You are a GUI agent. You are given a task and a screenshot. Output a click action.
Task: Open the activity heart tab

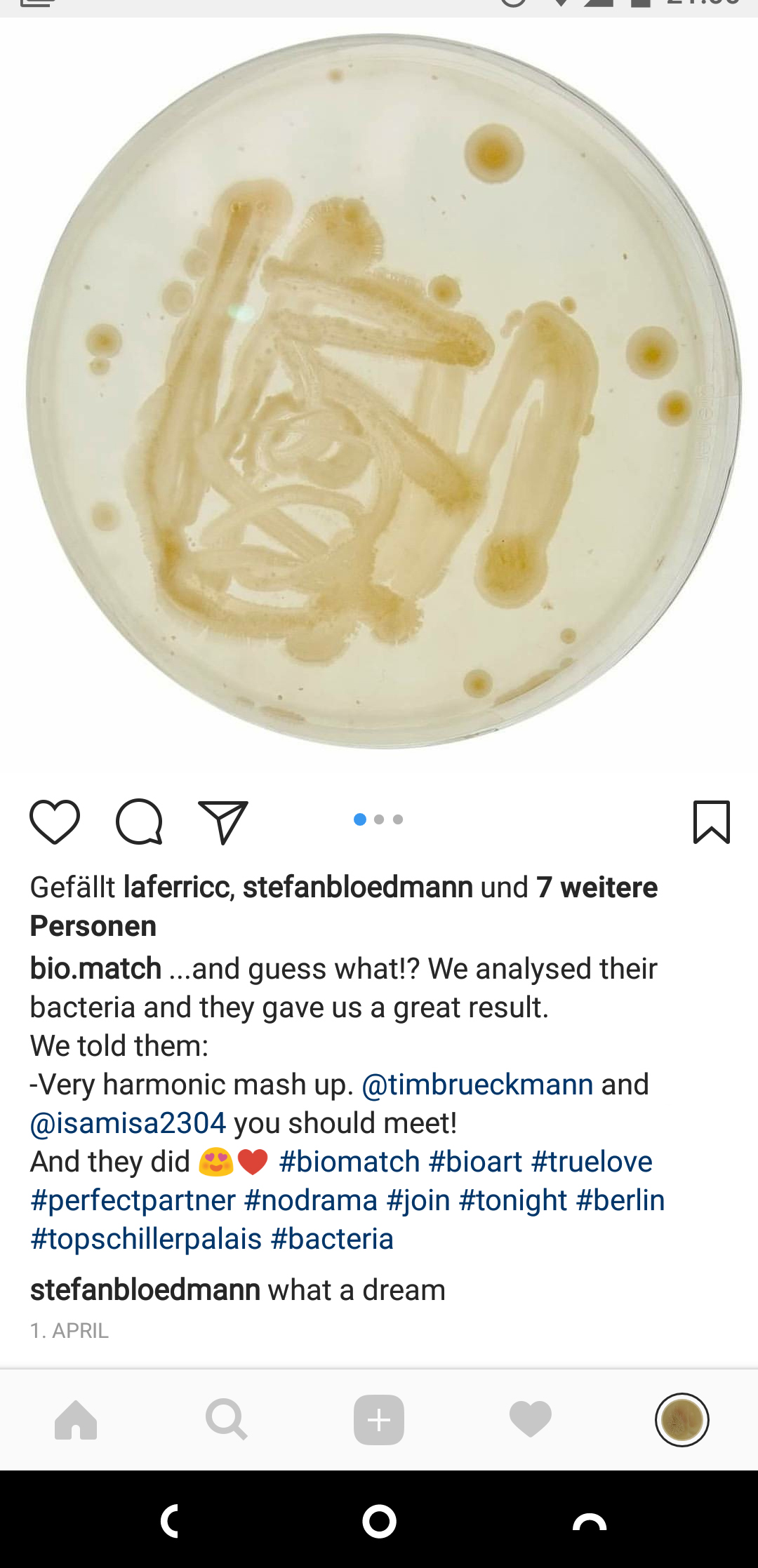coord(531,1420)
